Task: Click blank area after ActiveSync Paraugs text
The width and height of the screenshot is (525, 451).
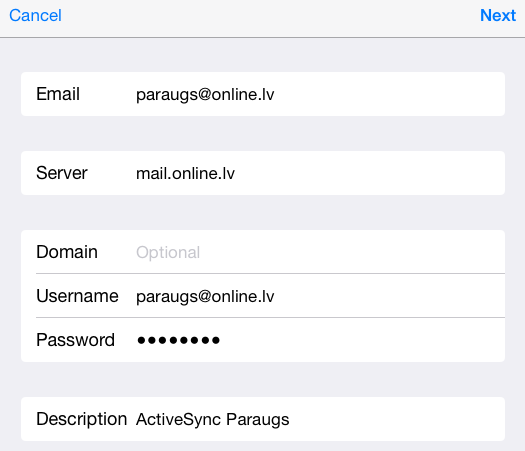Action: pyautogui.click(x=397, y=419)
